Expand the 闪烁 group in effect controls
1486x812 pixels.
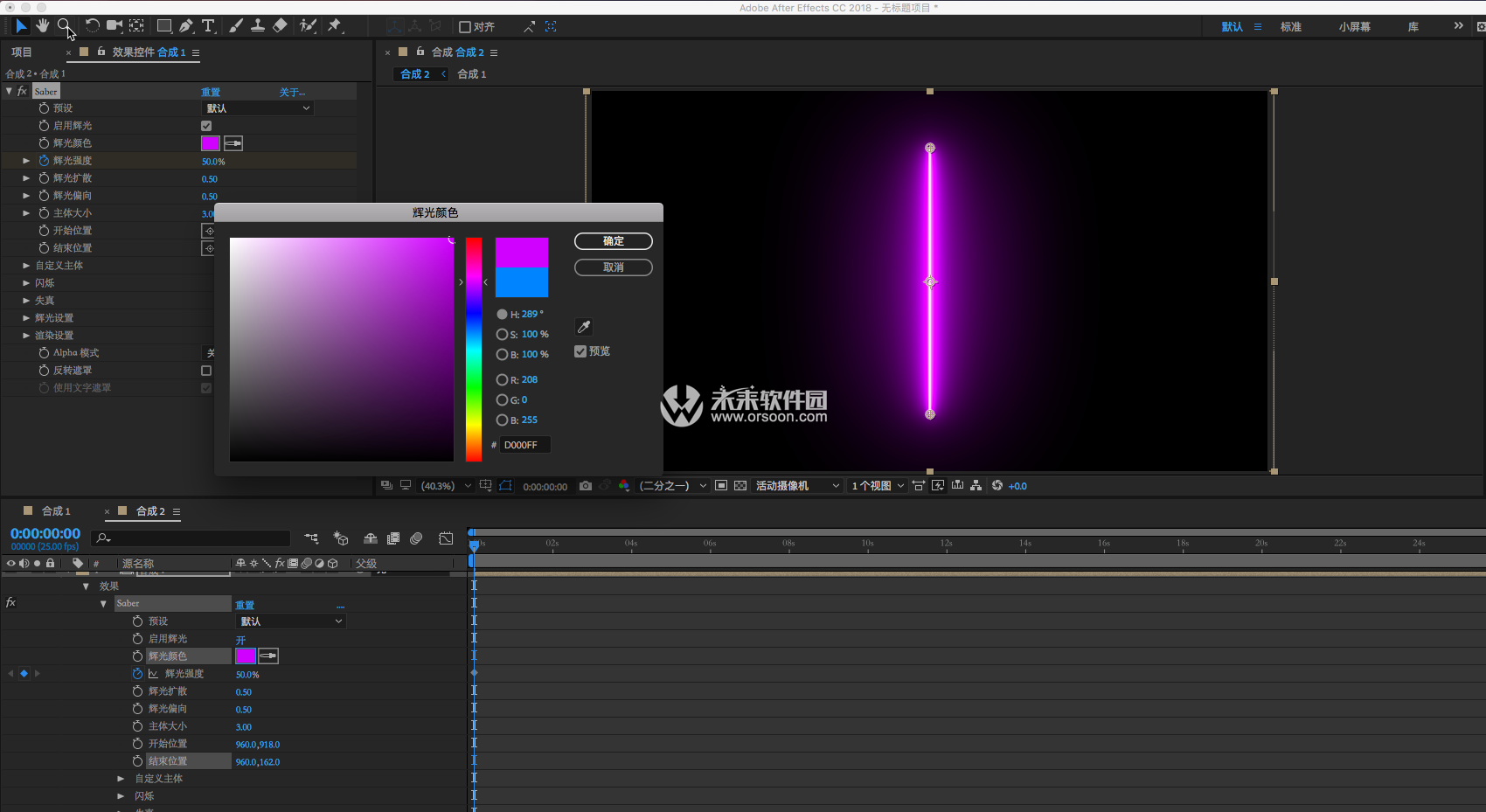(x=26, y=283)
